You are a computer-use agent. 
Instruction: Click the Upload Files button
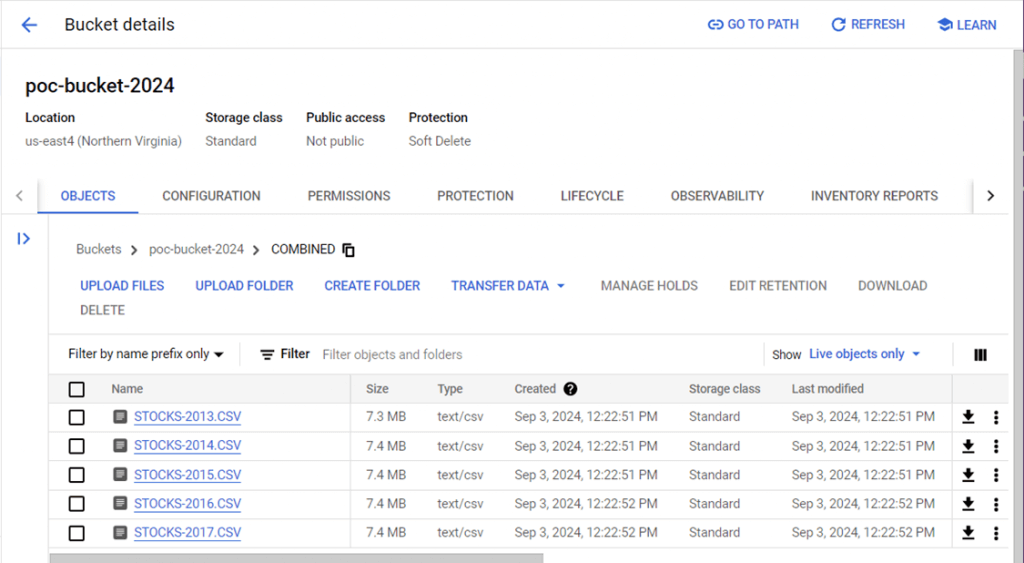[x=122, y=286]
